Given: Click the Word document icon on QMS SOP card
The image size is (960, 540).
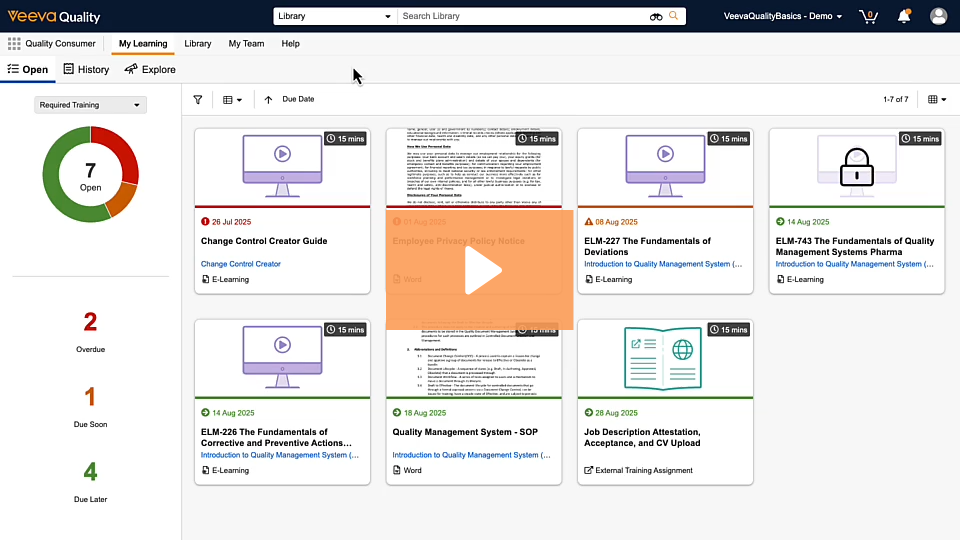Looking at the screenshot, I should (397, 470).
